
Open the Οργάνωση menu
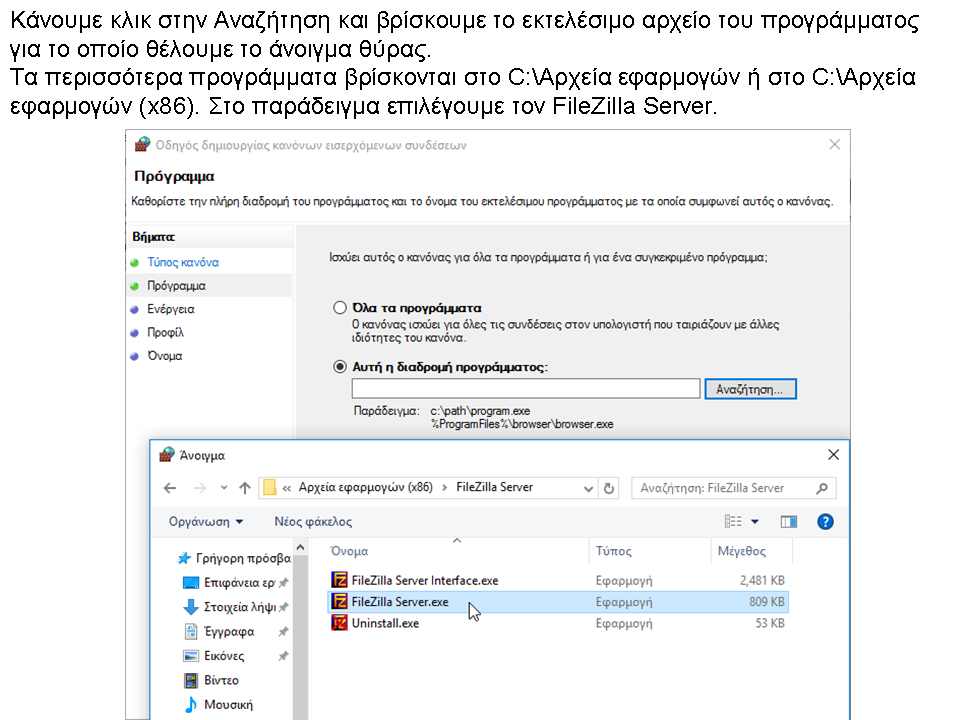(x=206, y=522)
